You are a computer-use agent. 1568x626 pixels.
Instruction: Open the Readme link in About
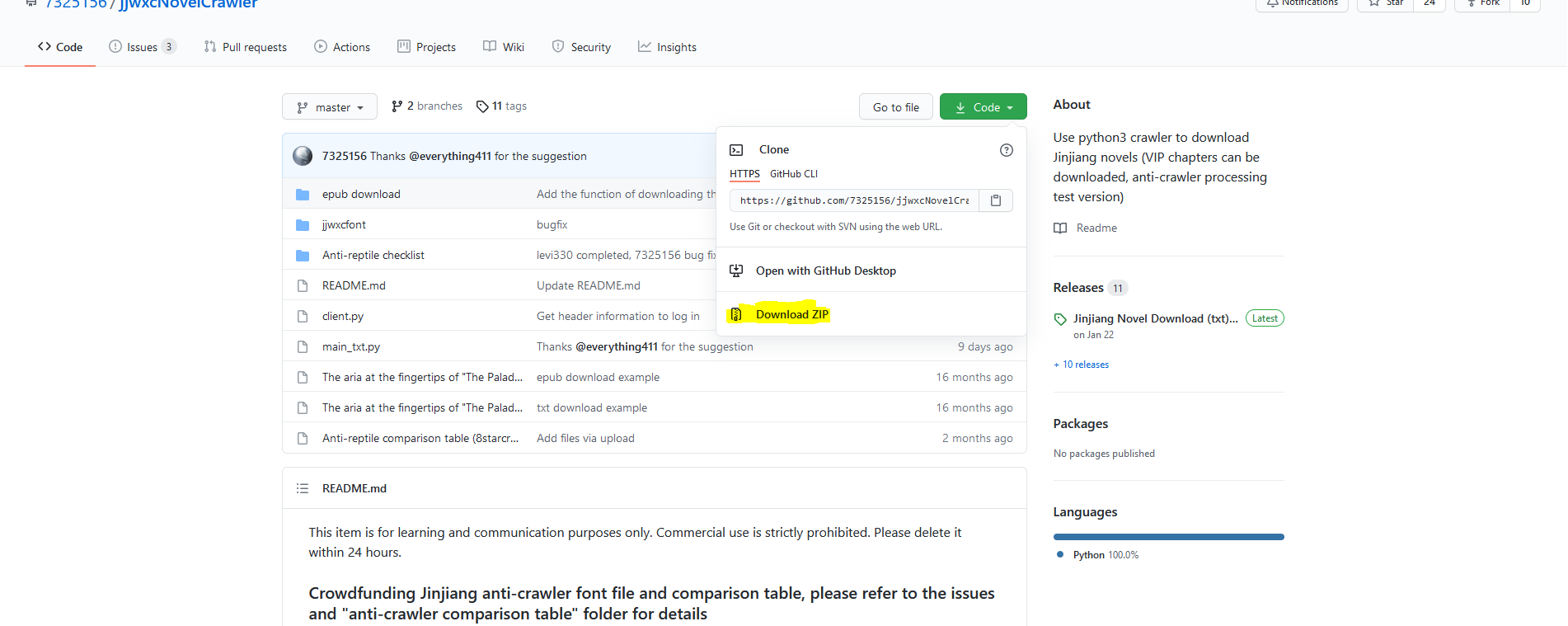(1096, 228)
